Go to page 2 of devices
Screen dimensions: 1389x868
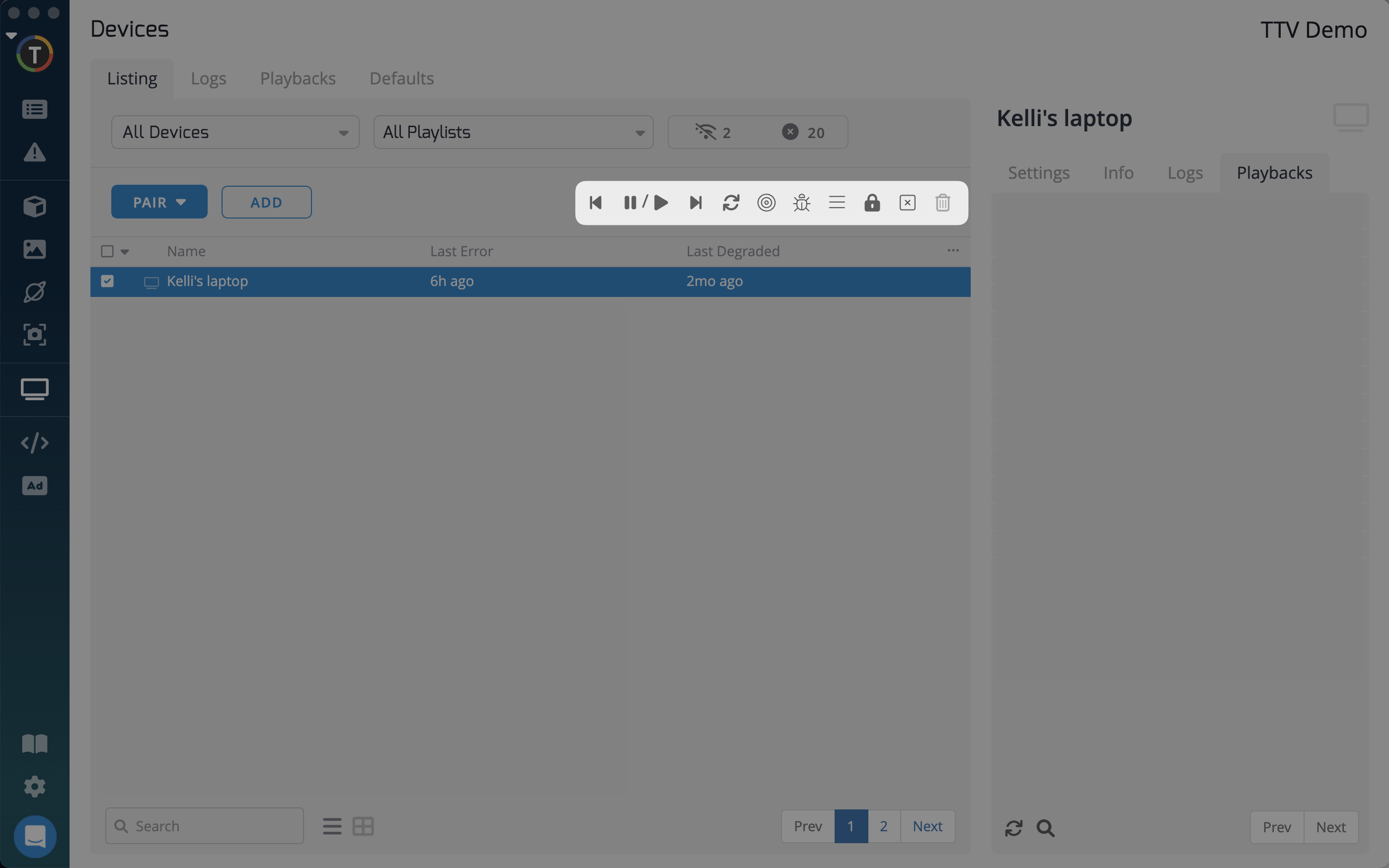[x=883, y=826]
